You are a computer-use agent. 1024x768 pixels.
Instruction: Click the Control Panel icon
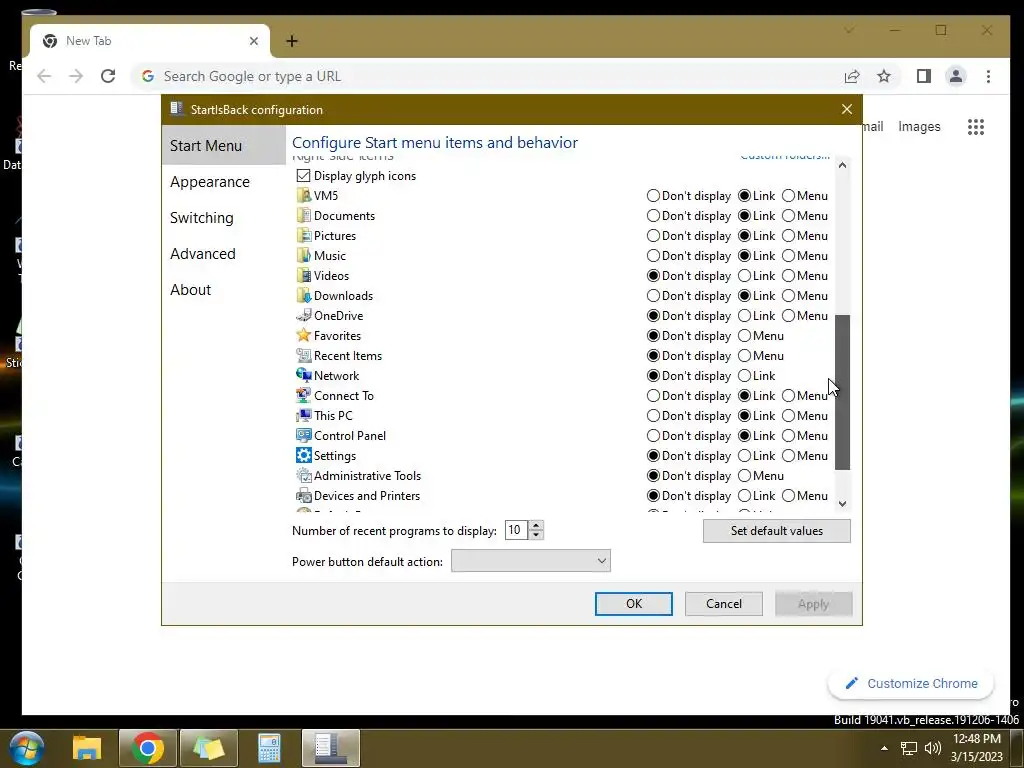[x=303, y=436]
